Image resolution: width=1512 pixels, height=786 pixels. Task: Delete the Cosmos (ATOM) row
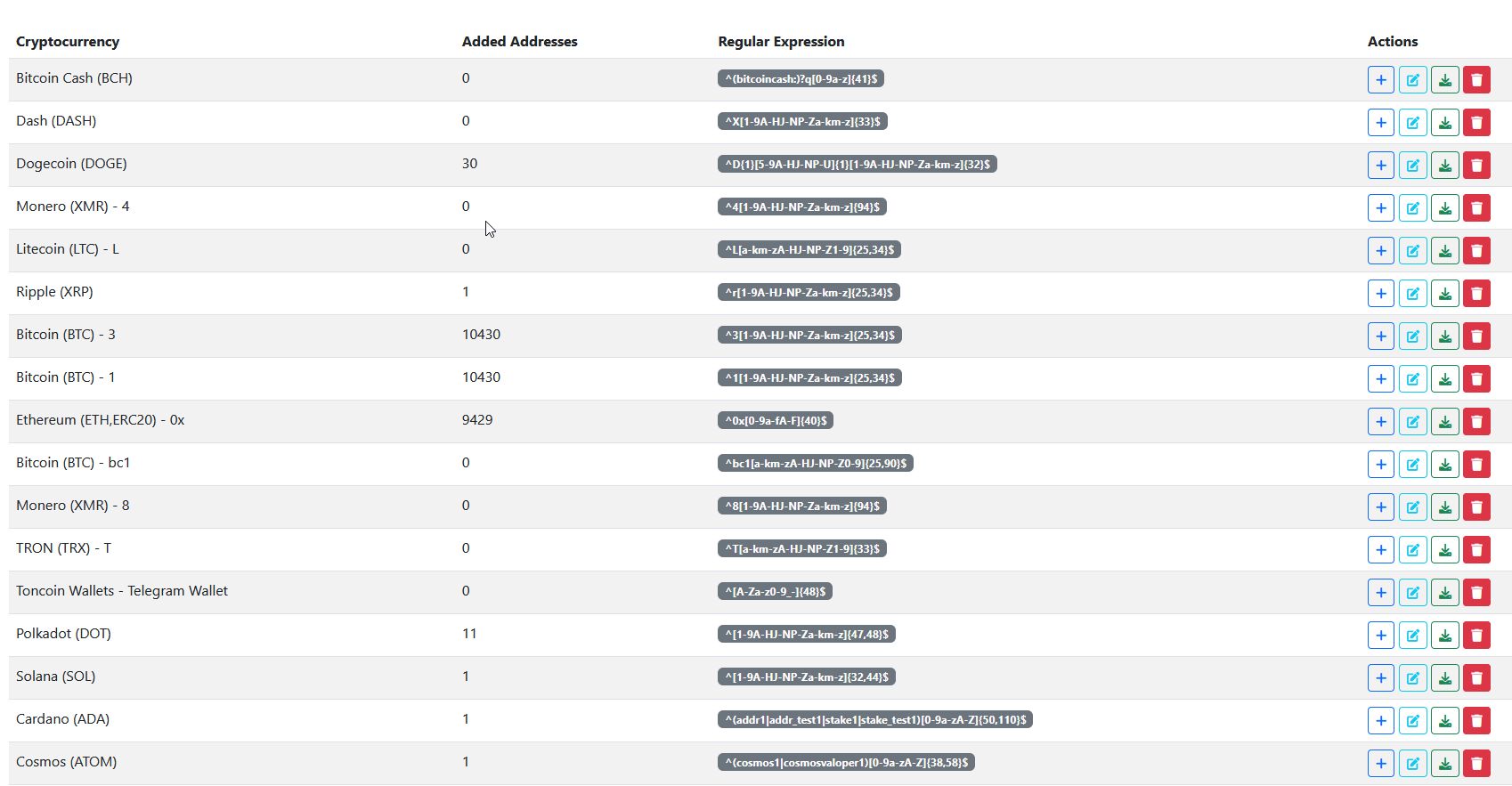pyautogui.click(x=1476, y=764)
